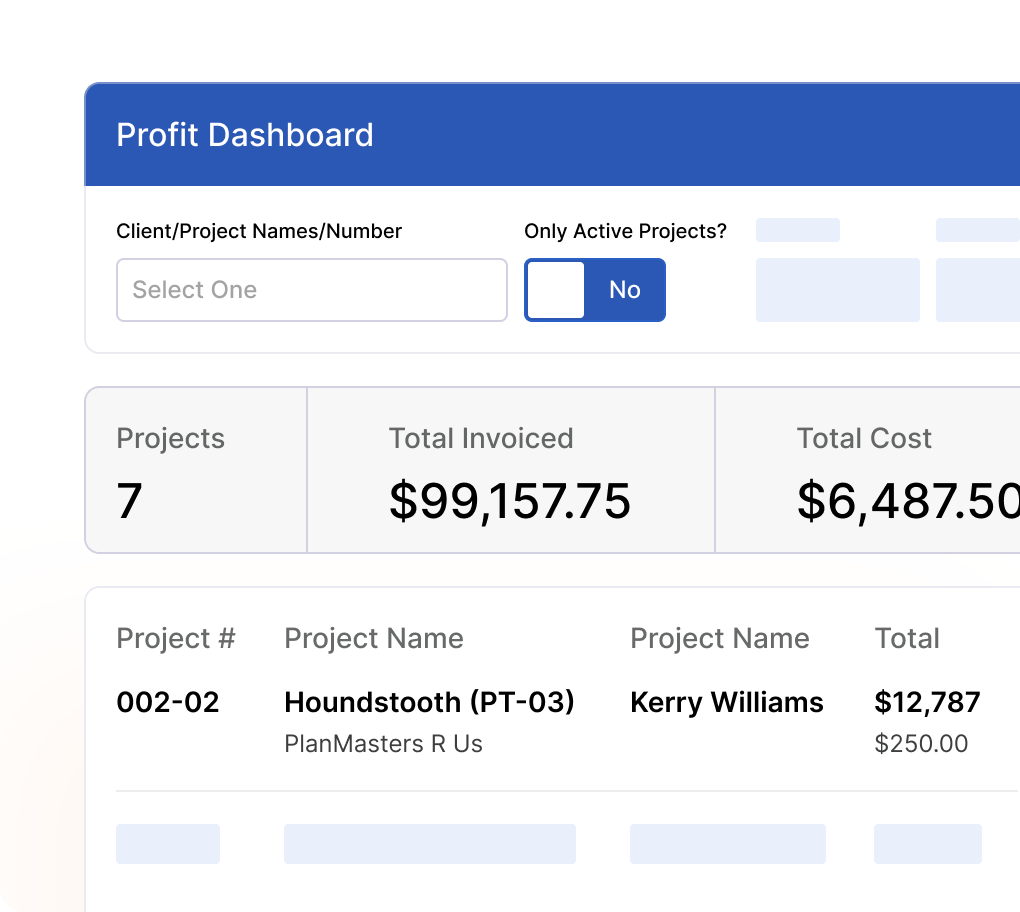Click the Total column header
1020x912 pixels.
(907, 638)
